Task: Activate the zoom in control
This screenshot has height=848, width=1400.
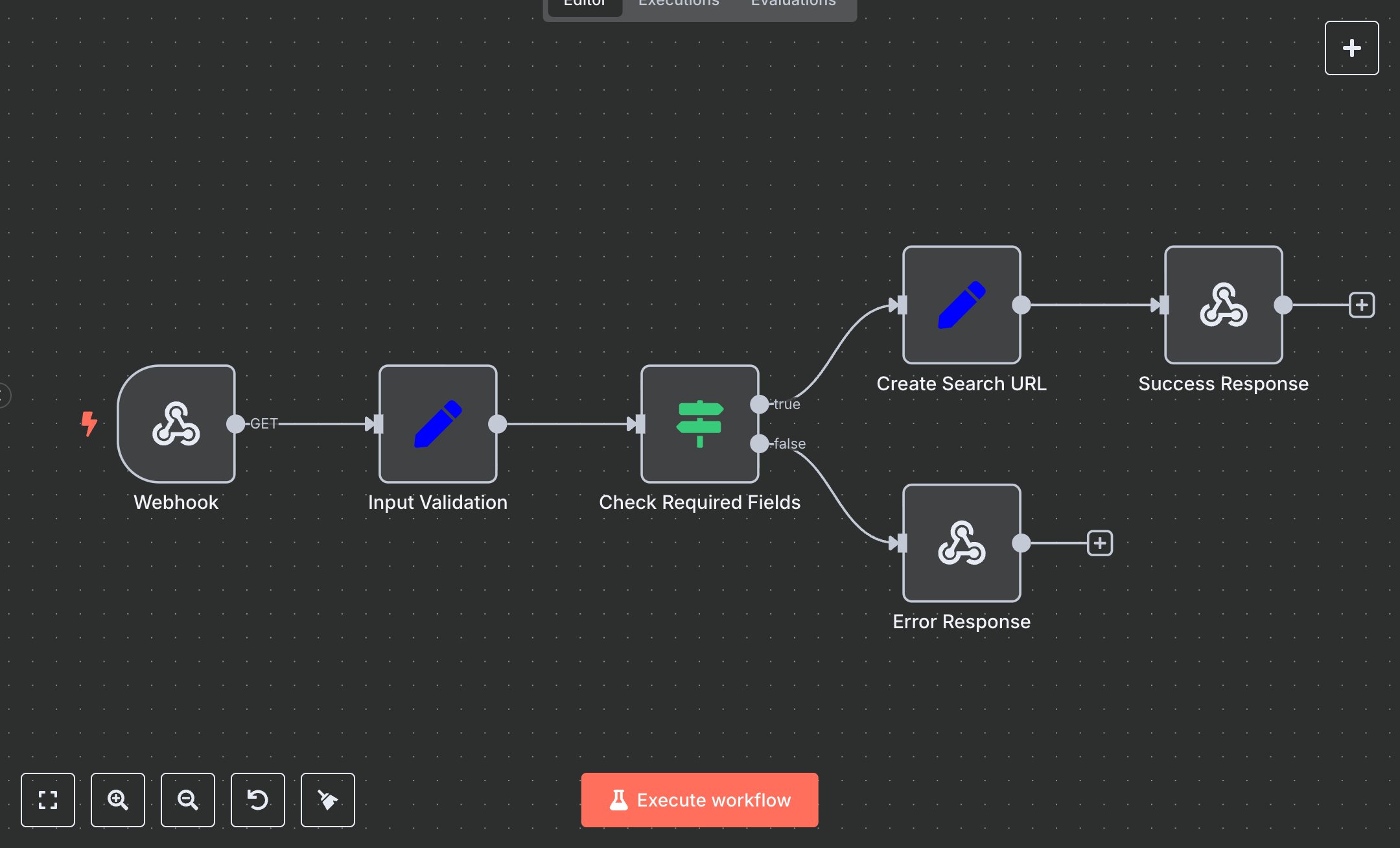Action: (x=118, y=800)
